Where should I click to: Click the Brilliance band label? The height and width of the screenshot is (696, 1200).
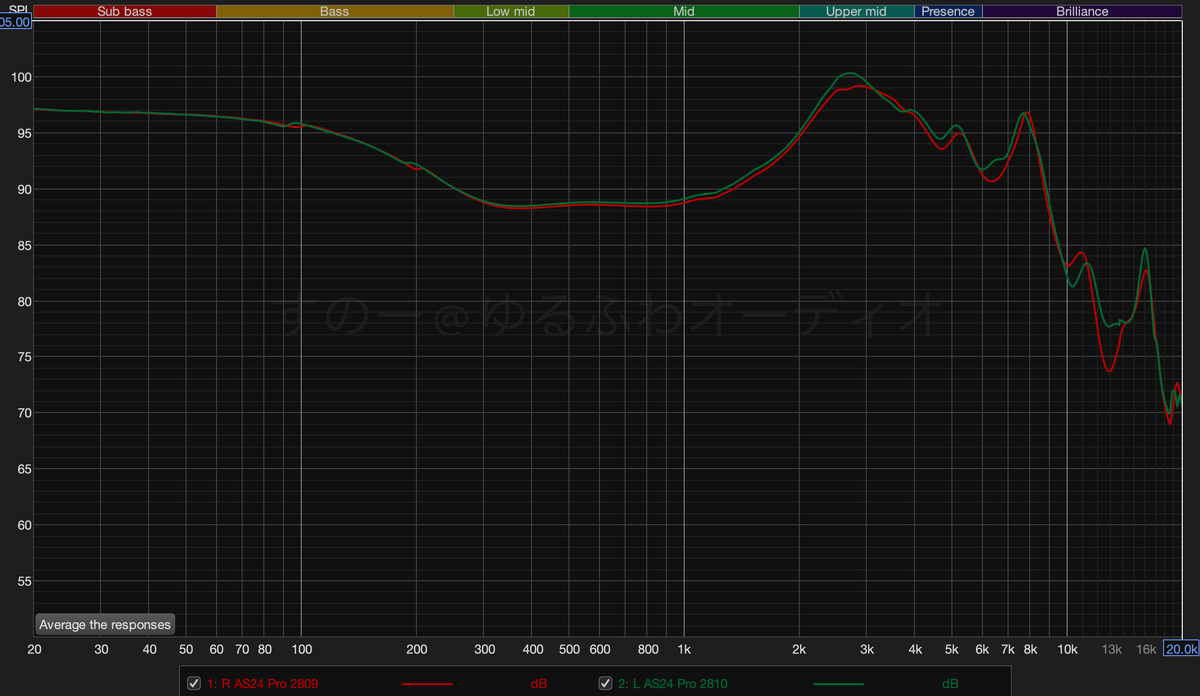1082,12
